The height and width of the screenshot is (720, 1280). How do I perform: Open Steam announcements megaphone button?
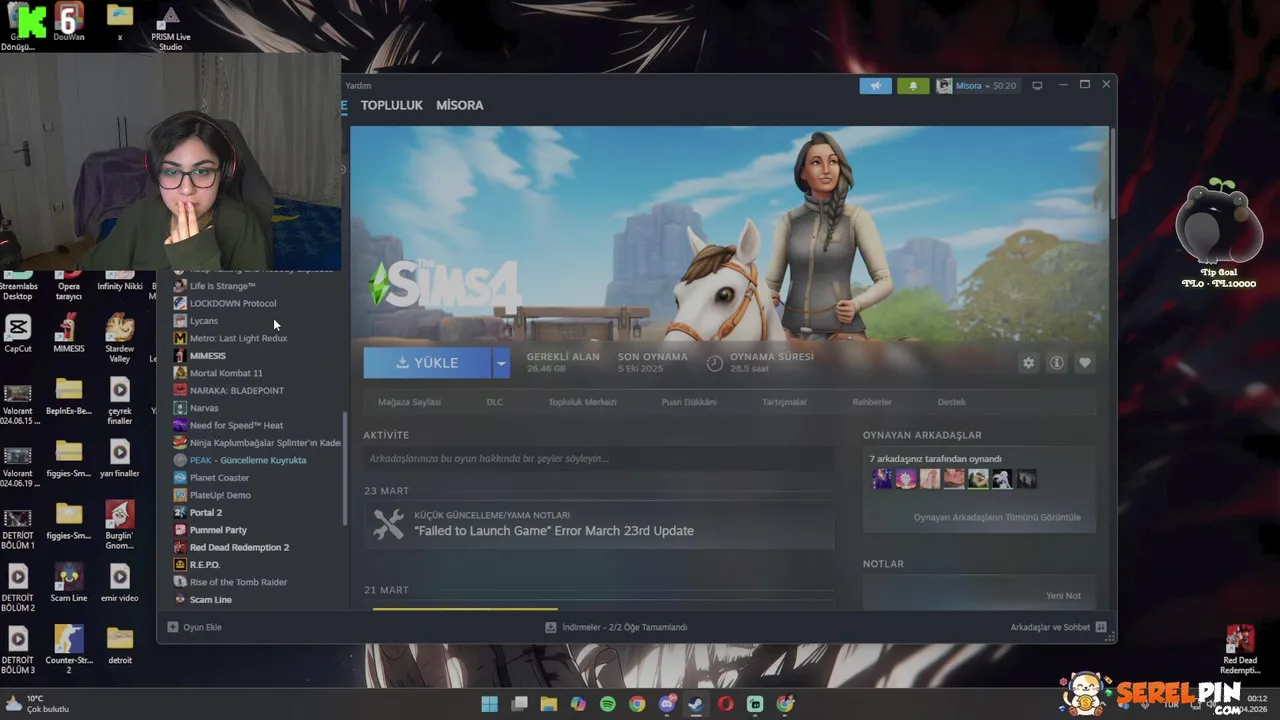[x=875, y=86]
